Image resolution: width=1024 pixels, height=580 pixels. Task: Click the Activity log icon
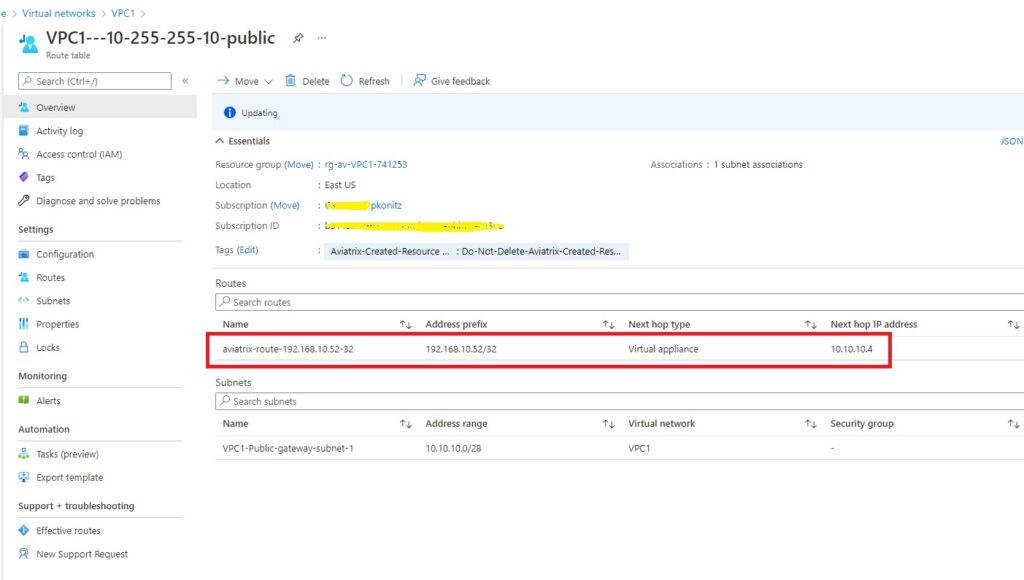click(24, 131)
